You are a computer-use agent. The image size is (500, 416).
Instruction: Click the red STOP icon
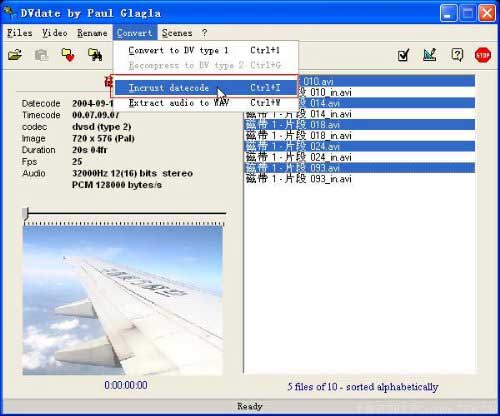(483, 55)
